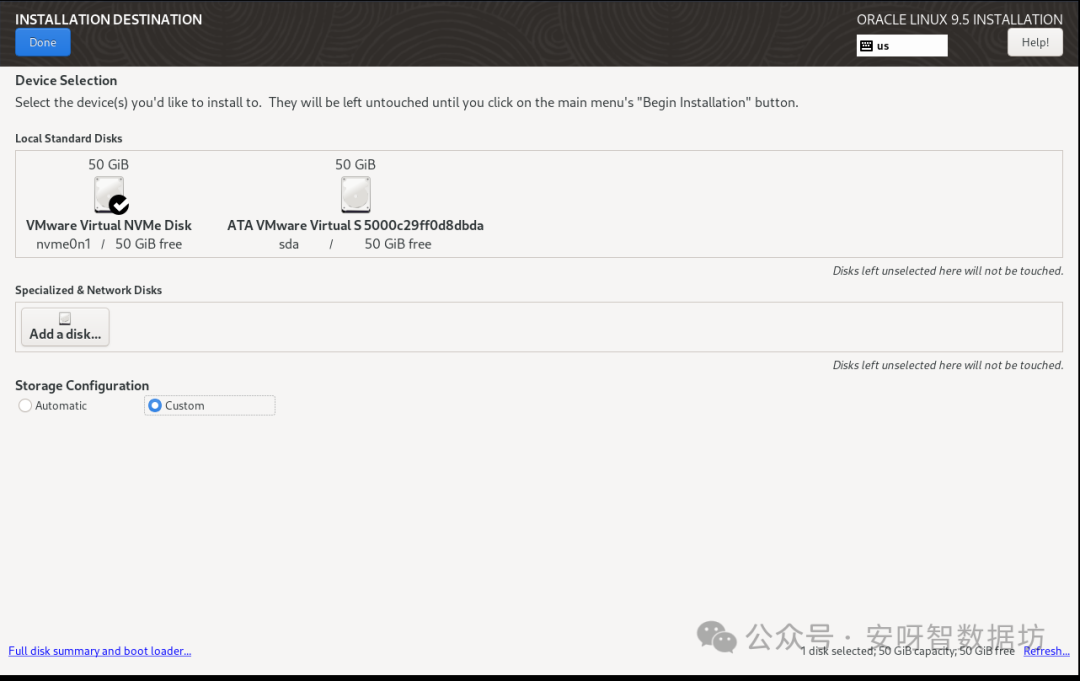Click the INSTALLATION DESTINATION title
The image size is (1080, 681).
tap(109, 19)
